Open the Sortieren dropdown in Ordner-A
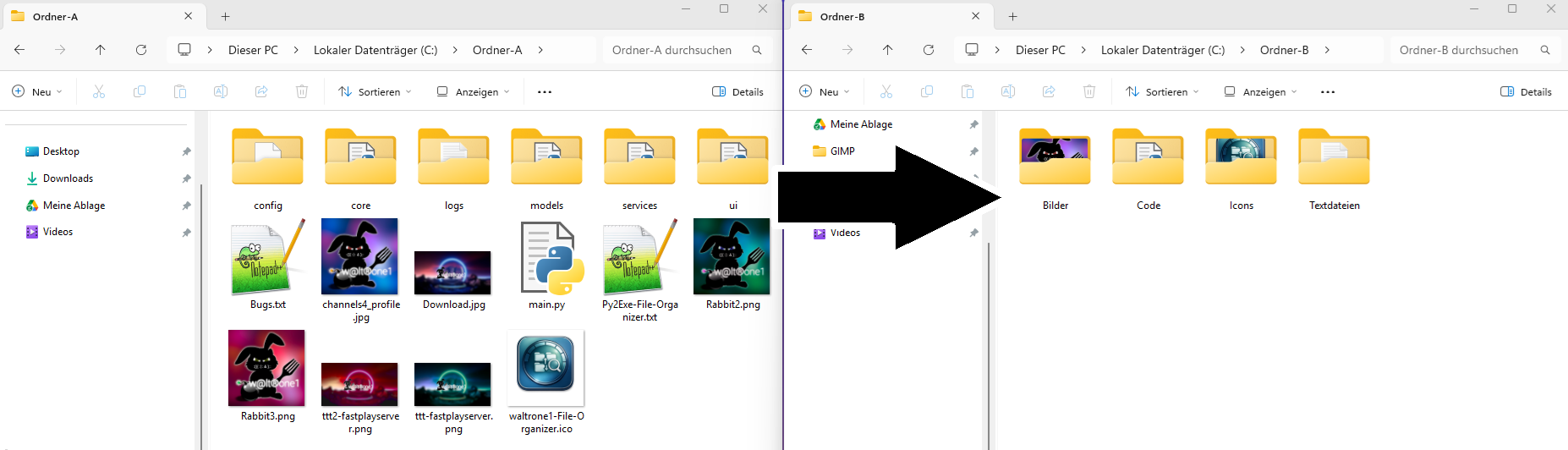 pyautogui.click(x=375, y=91)
